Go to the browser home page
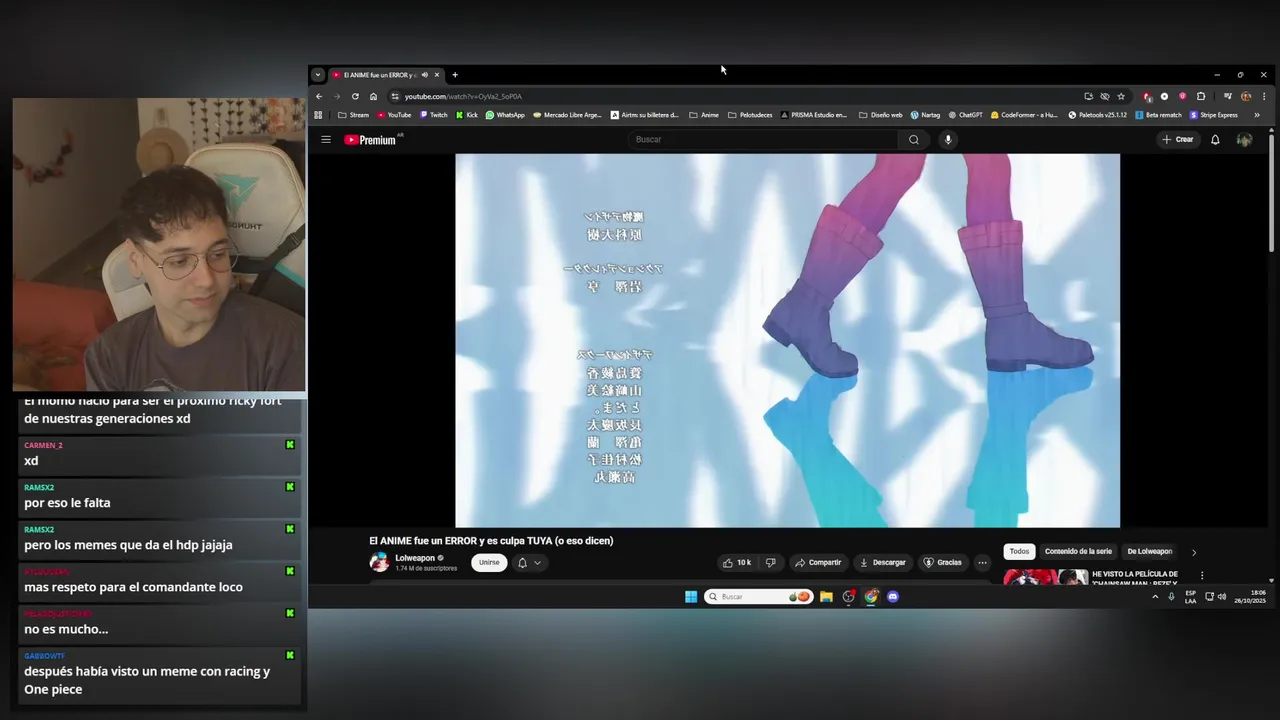 373,96
